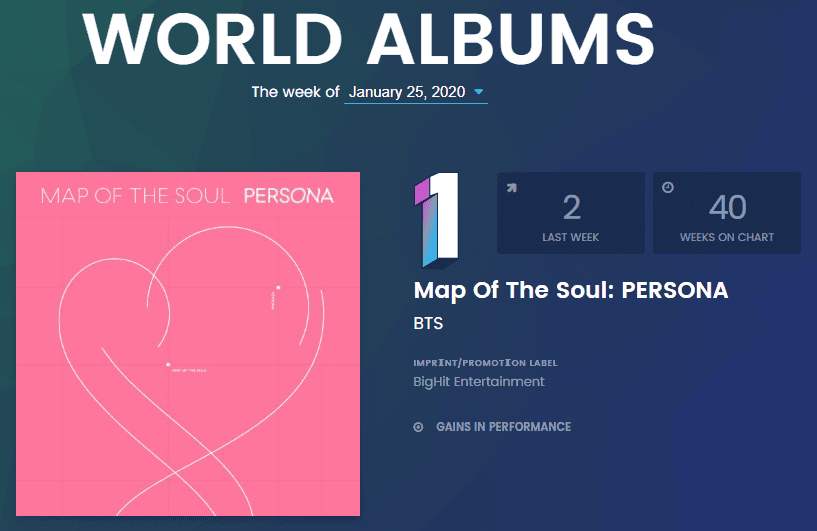The height and width of the screenshot is (531, 817).
Task: Click the Last Week caption text
Action: [571, 237]
